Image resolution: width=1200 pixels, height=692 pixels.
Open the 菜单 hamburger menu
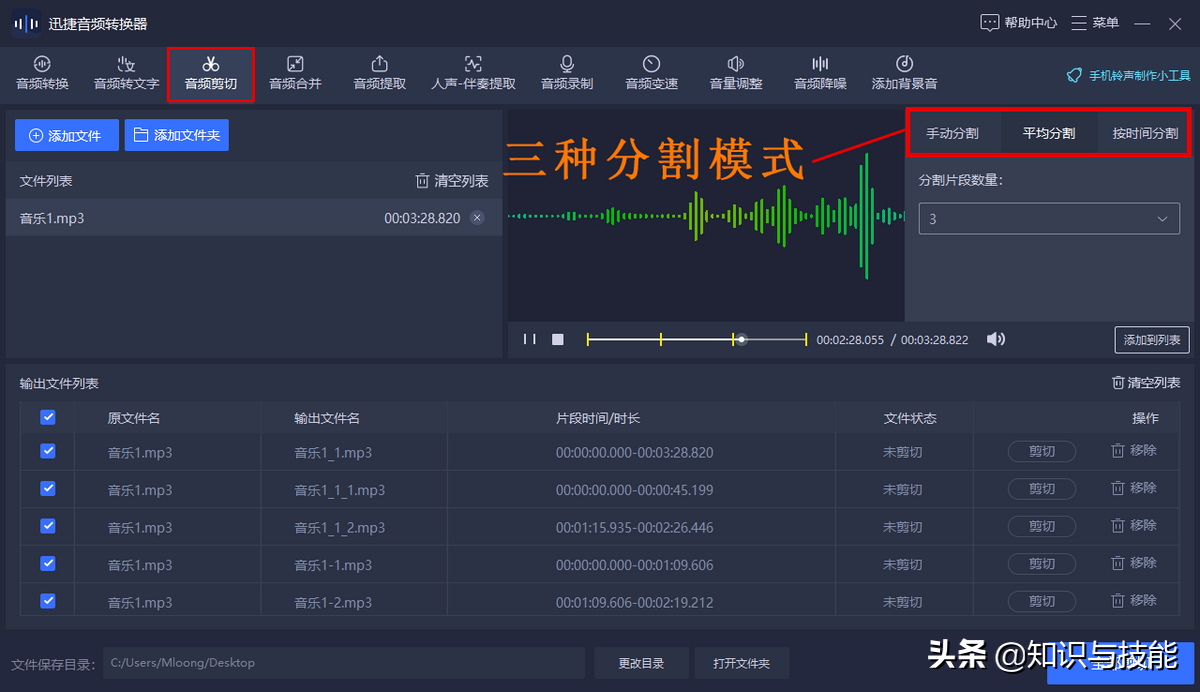point(1095,23)
